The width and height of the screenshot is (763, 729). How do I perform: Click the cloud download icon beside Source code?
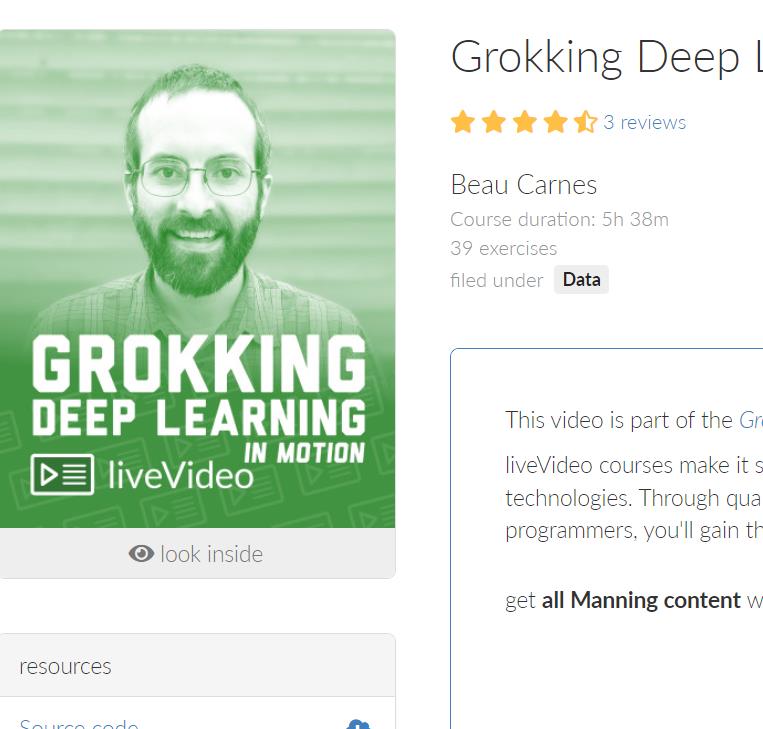(x=358, y=724)
